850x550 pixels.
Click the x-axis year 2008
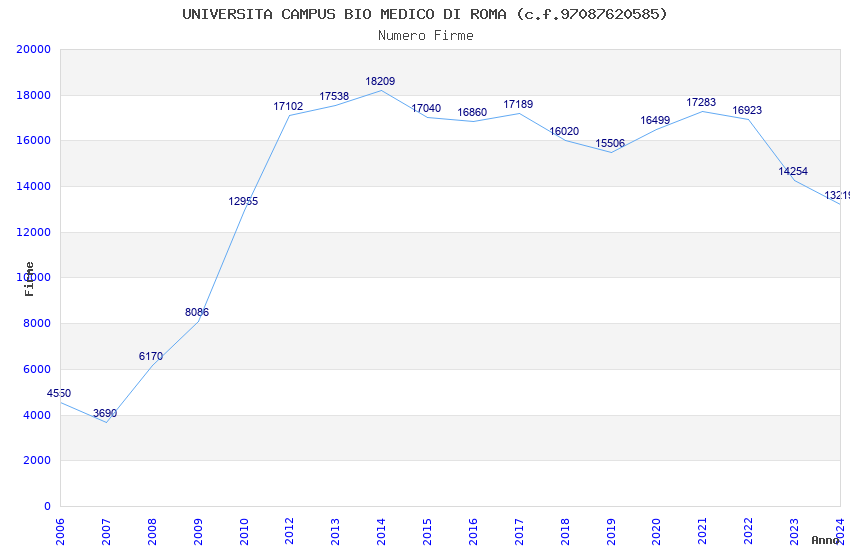click(152, 532)
